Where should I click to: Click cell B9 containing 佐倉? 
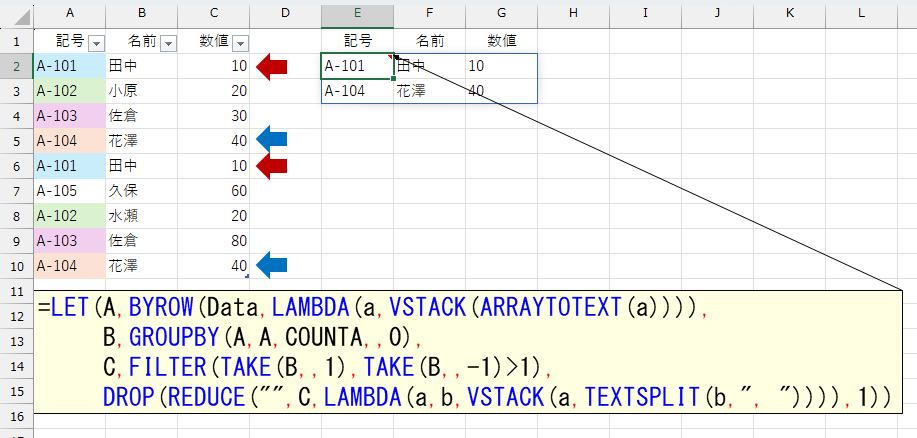[142, 241]
